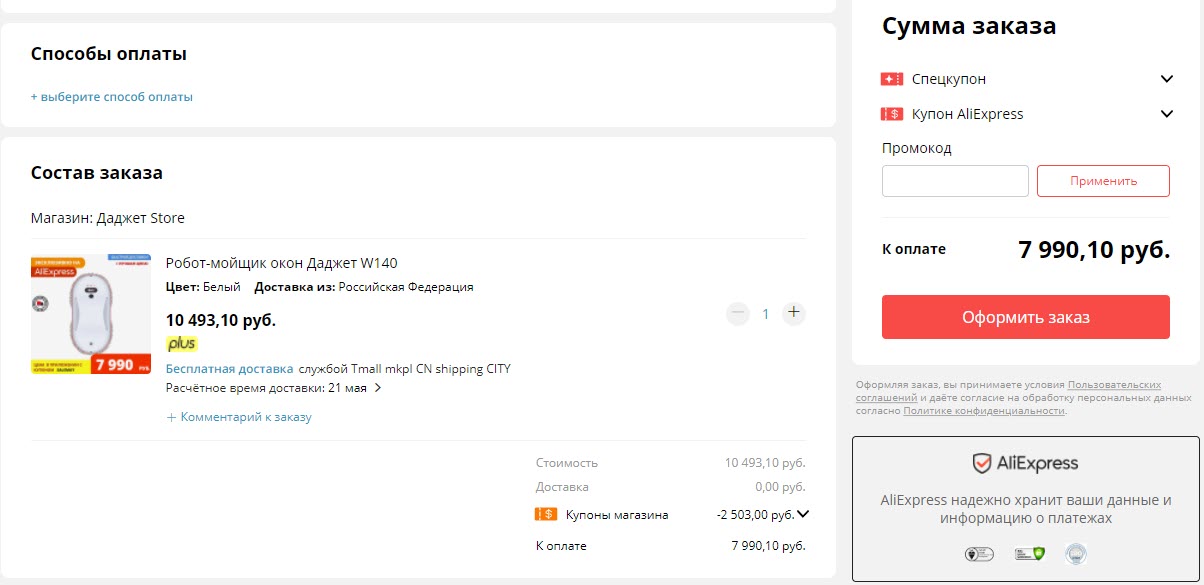This screenshot has width=1204, height=585.
Task: Expand the Купон AliExpress dropdown
Action: click(x=1166, y=114)
